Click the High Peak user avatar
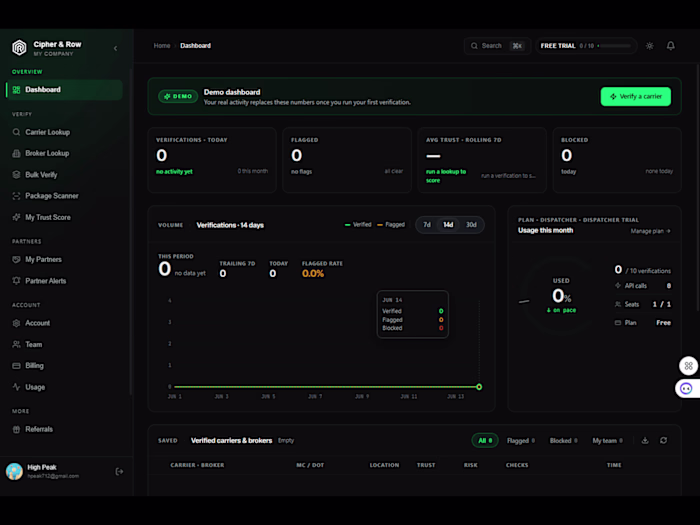Viewport: 700px width, 525px height. [14, 471]
